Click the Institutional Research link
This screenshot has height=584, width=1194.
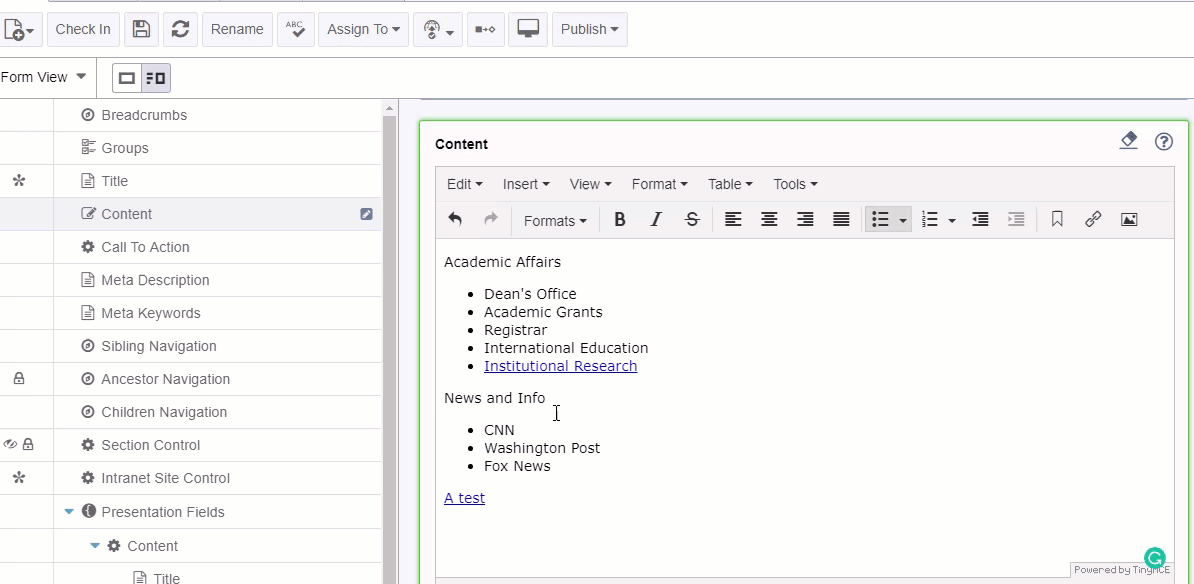click(560, 366)
